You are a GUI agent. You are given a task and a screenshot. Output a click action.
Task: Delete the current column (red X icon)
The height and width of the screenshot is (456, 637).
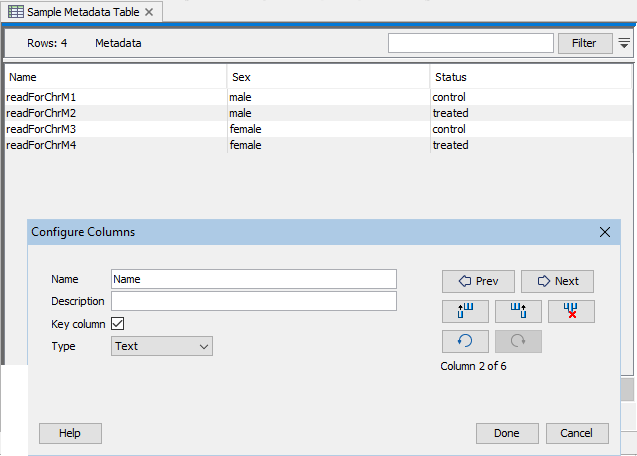(x=571, y=311)
